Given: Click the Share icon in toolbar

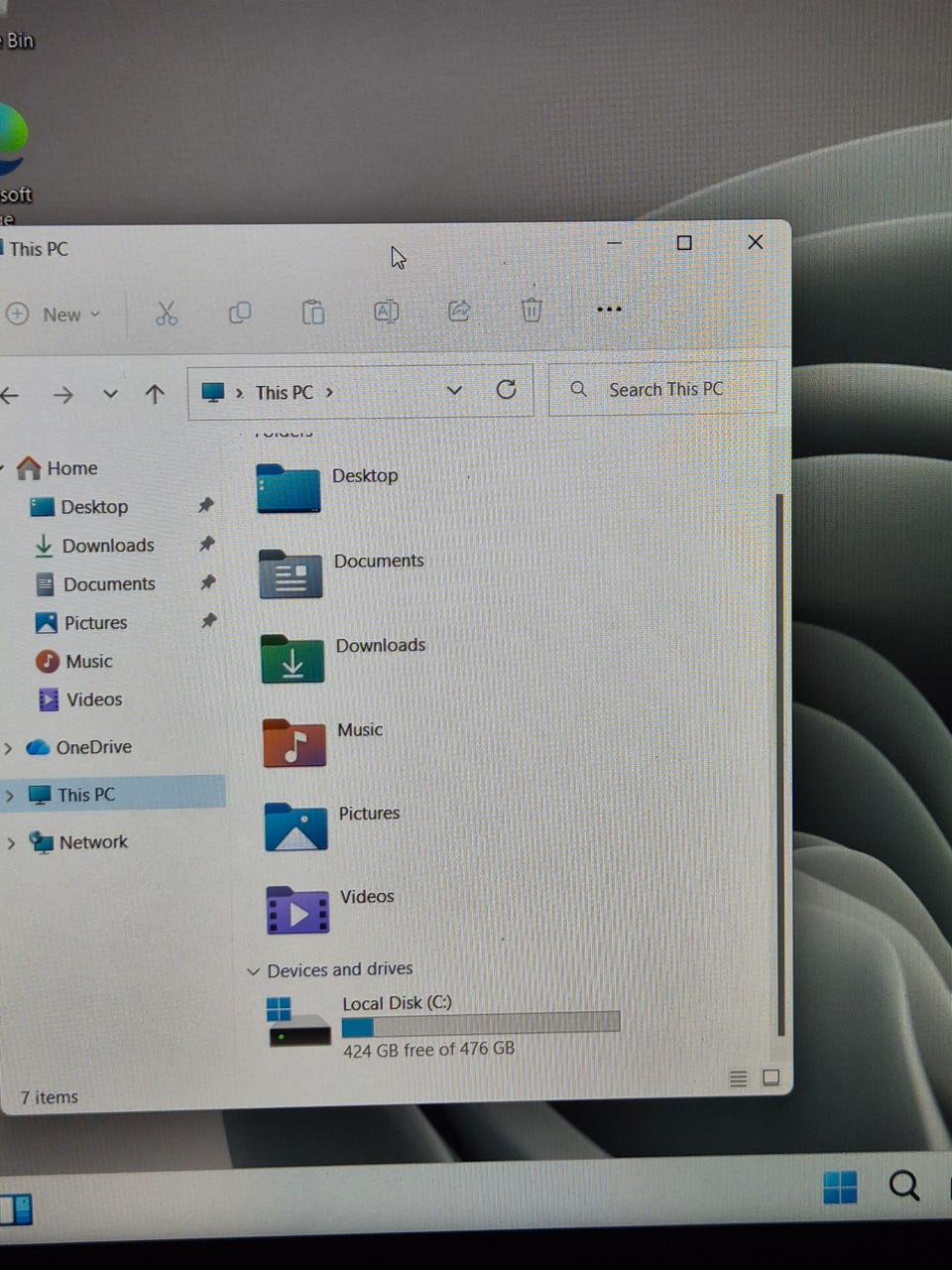Looking at the screenshot, I should pyautogui.click(x=459, y=311).
